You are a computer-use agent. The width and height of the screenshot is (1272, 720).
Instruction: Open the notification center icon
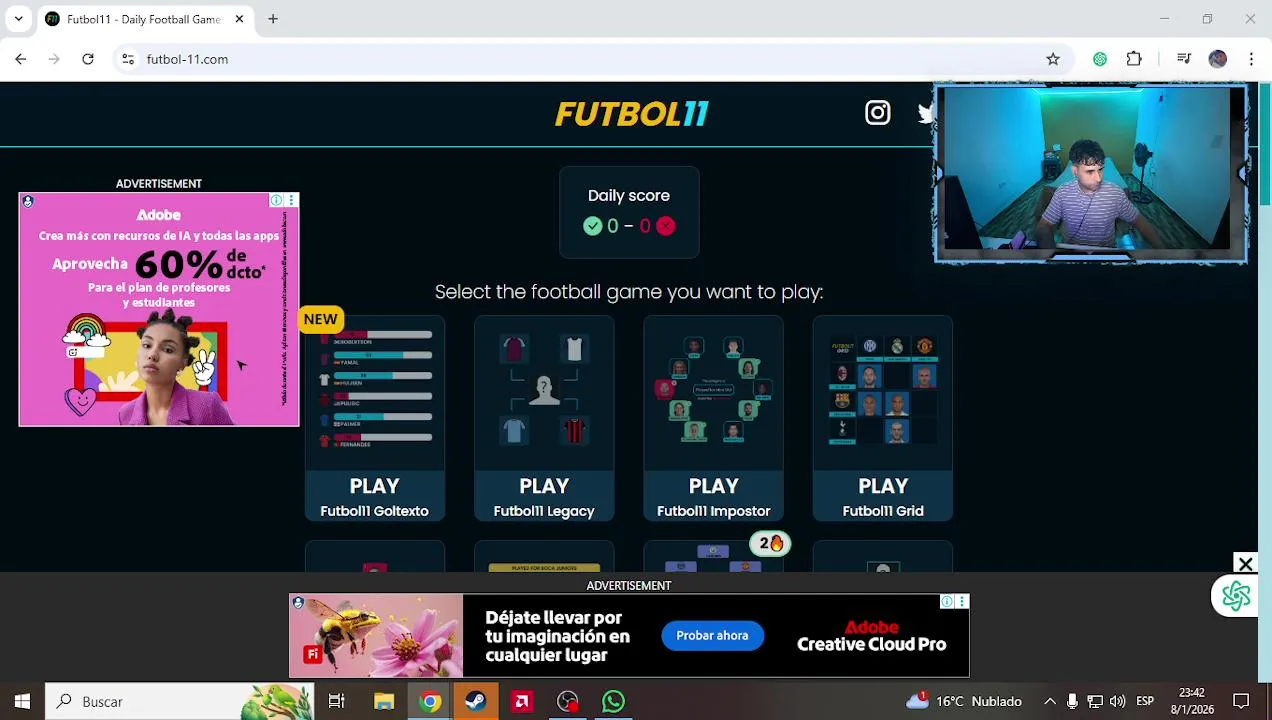1241,702
